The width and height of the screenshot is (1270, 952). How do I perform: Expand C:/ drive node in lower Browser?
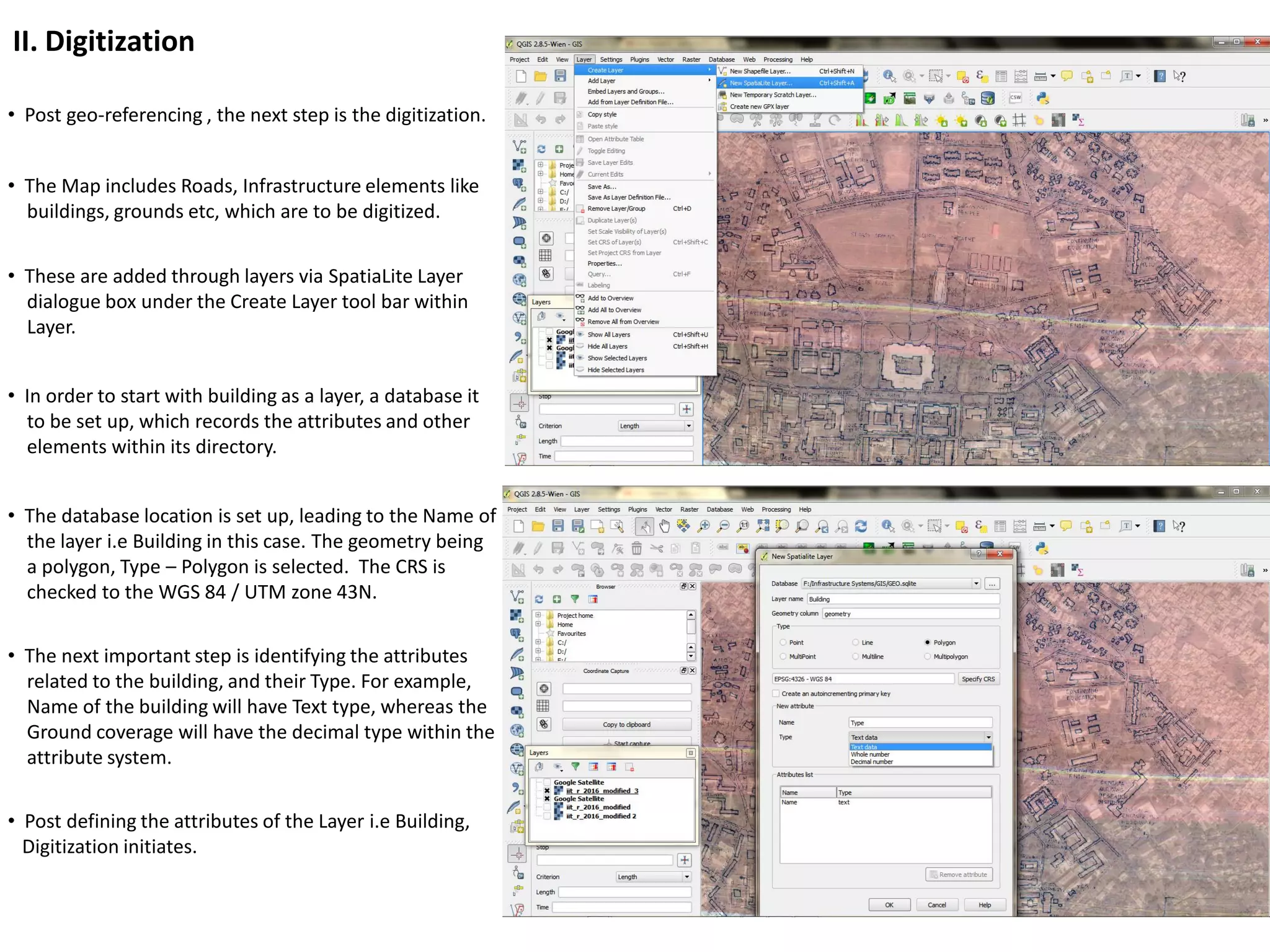pyautogui.click(x=538, y=643)
